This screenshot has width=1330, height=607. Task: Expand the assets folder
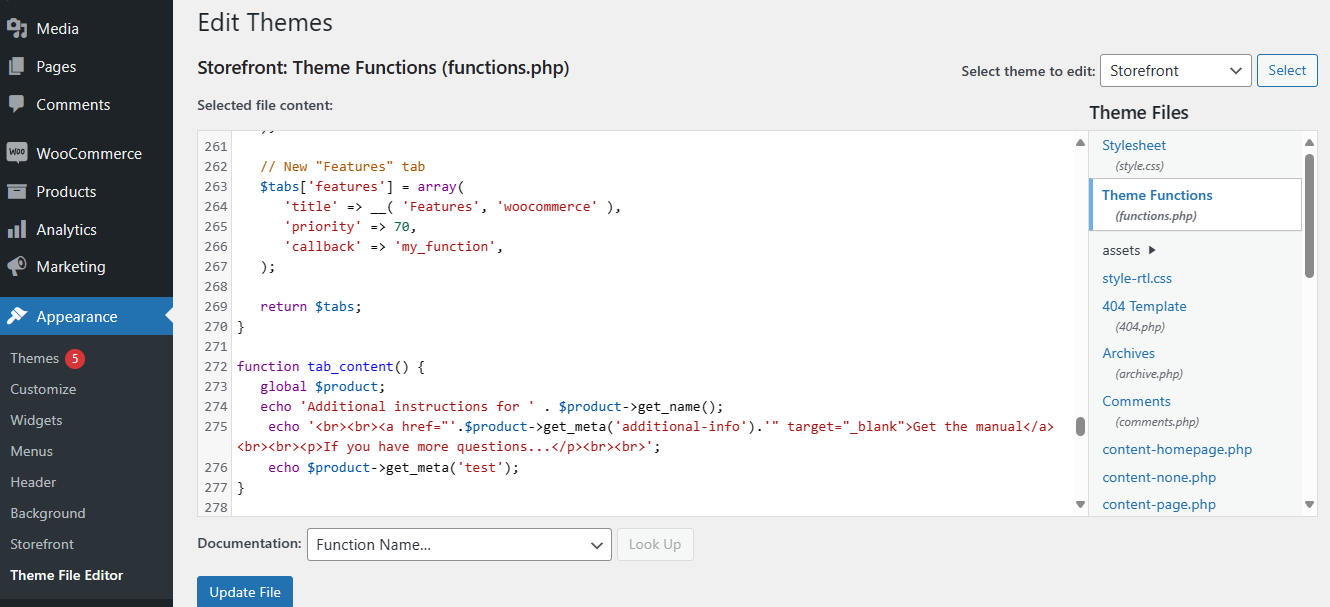(1129, 250)
